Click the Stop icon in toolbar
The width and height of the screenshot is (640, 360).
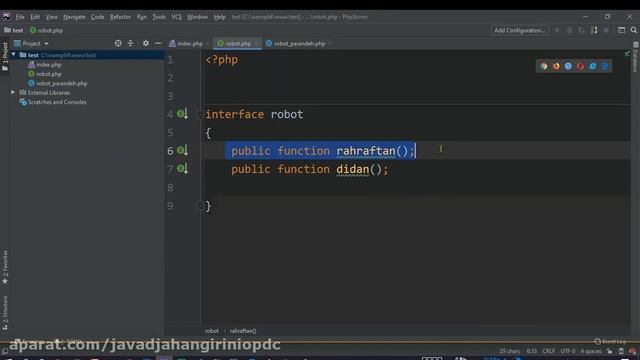pos(606,30)
